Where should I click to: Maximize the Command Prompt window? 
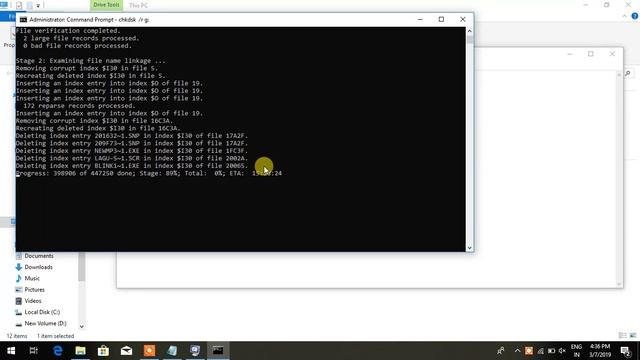[441, 19]
